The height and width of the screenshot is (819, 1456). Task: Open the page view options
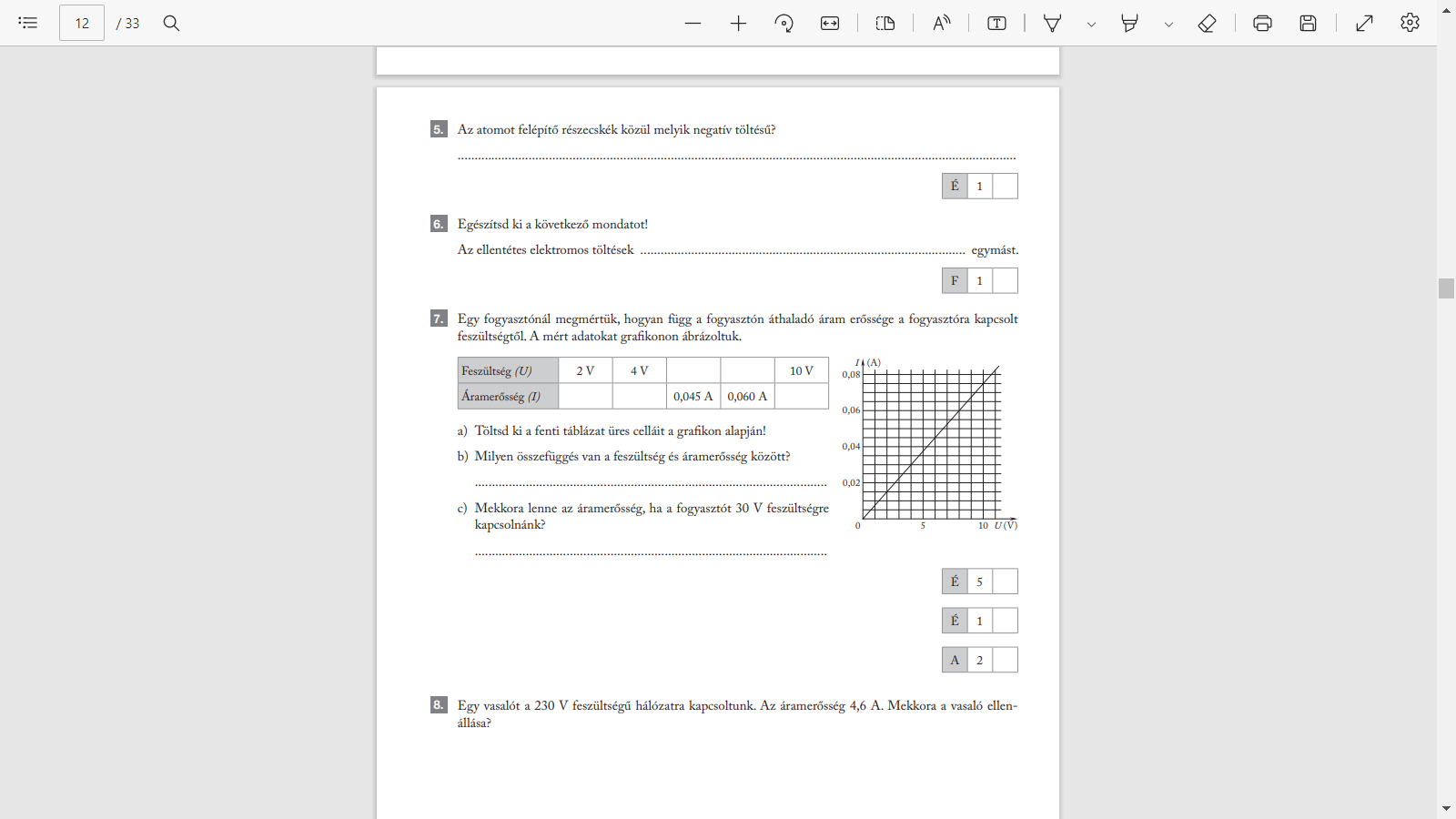(885, 24)
